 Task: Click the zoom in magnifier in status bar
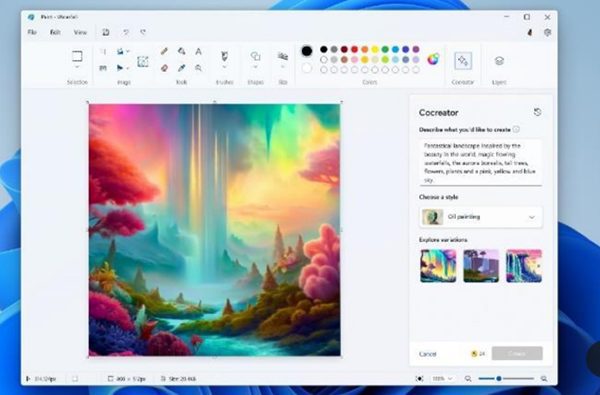(x=544, y=379)
